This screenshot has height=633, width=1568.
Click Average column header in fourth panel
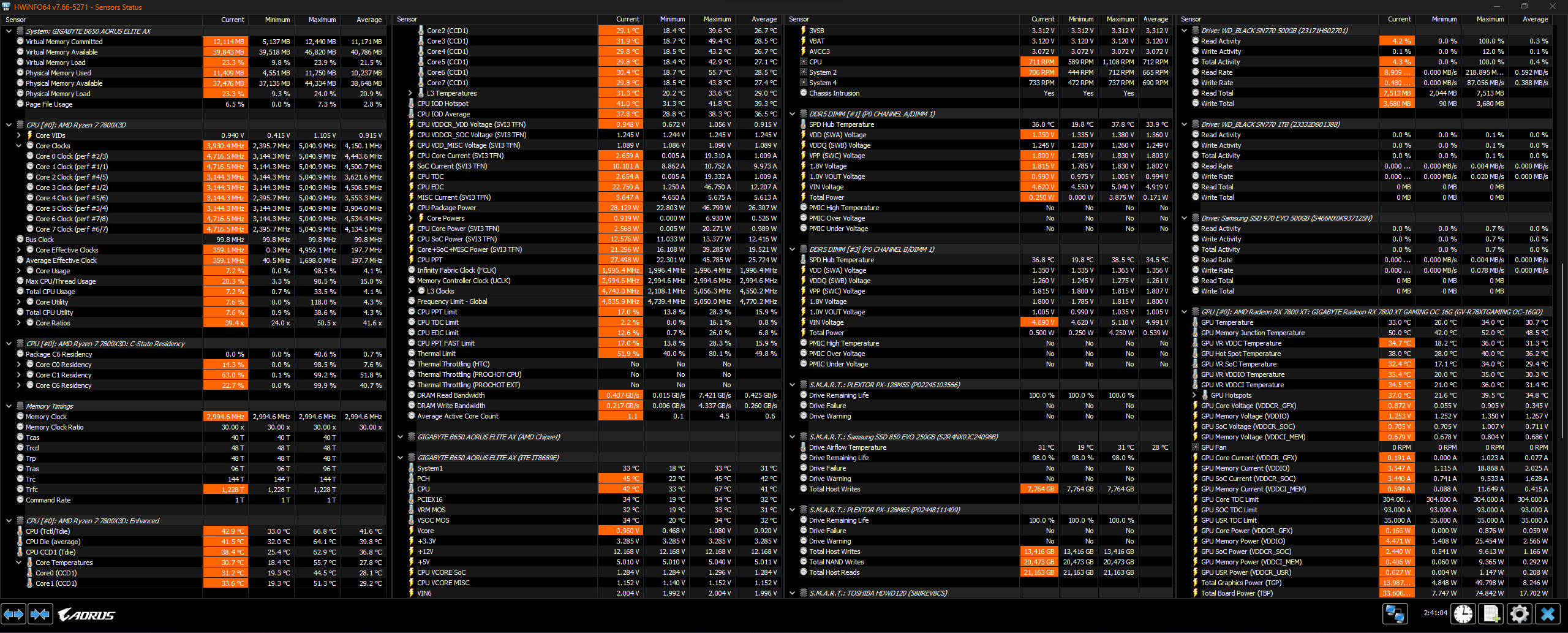click(x=1529, y=20)
